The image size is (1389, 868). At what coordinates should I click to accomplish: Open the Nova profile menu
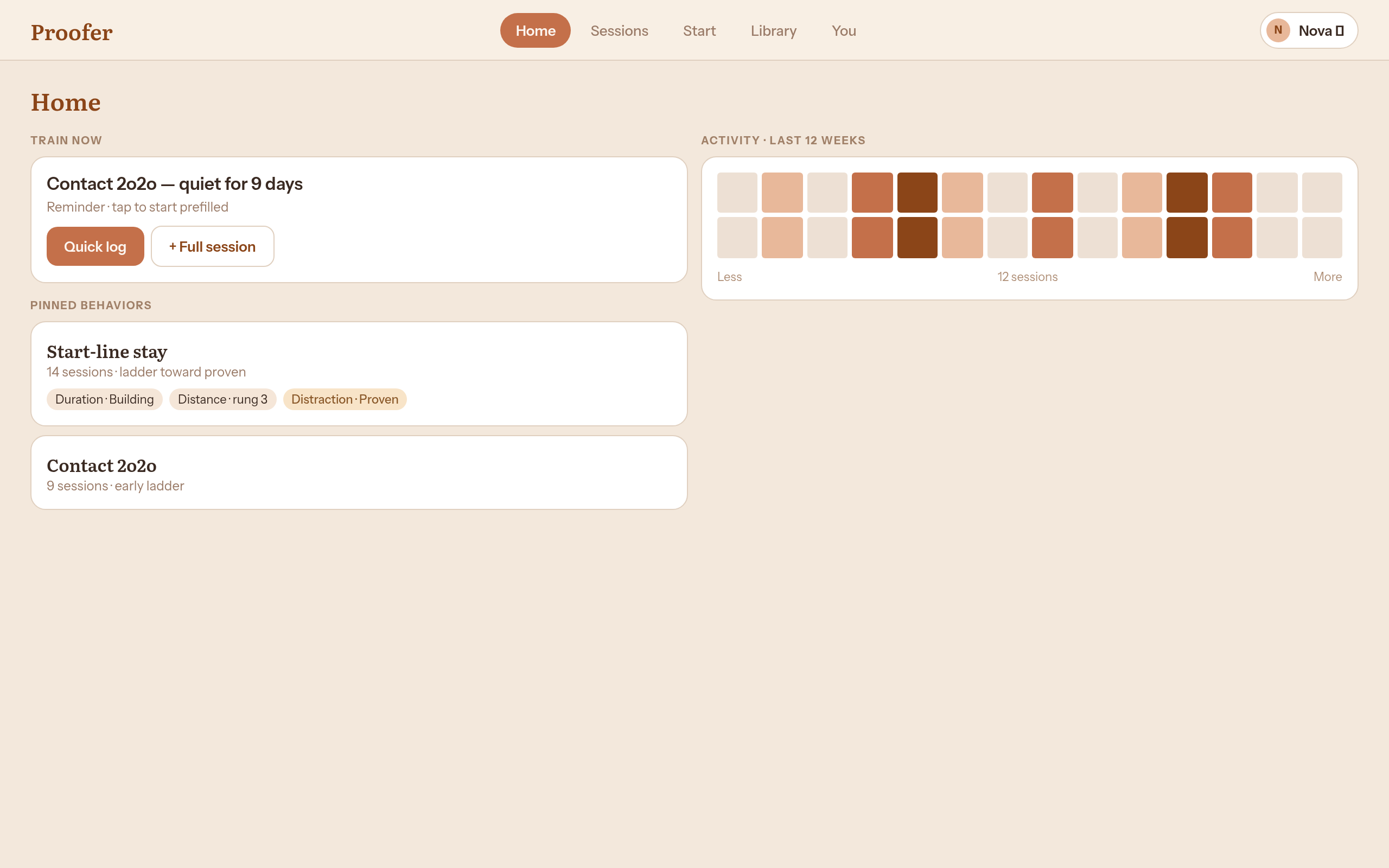[x=1309, y=30]
